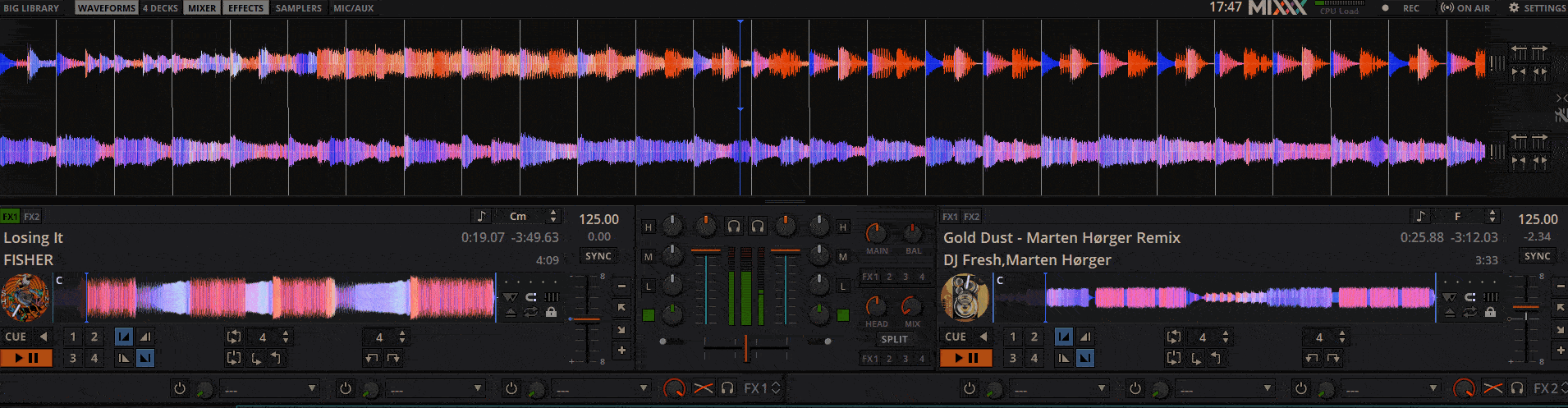Toggle the WAVEFORMS section
Screen dimensions: 1568x408
coord(107,8)
